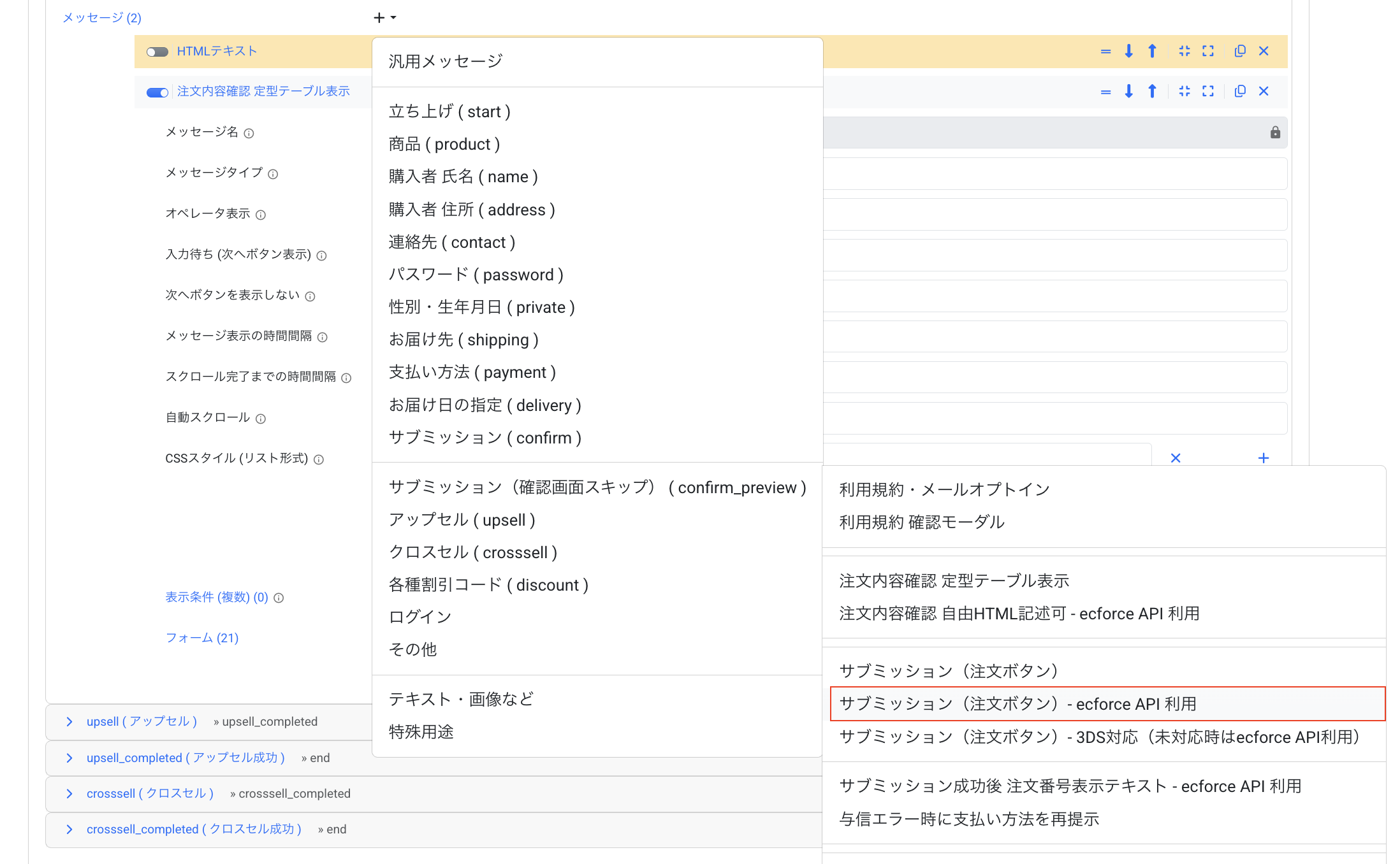The width and height of the screenshot is (1400, 864).
Task: Expand the crosssell ( クロスセル ) section
Action: (69, 793)
